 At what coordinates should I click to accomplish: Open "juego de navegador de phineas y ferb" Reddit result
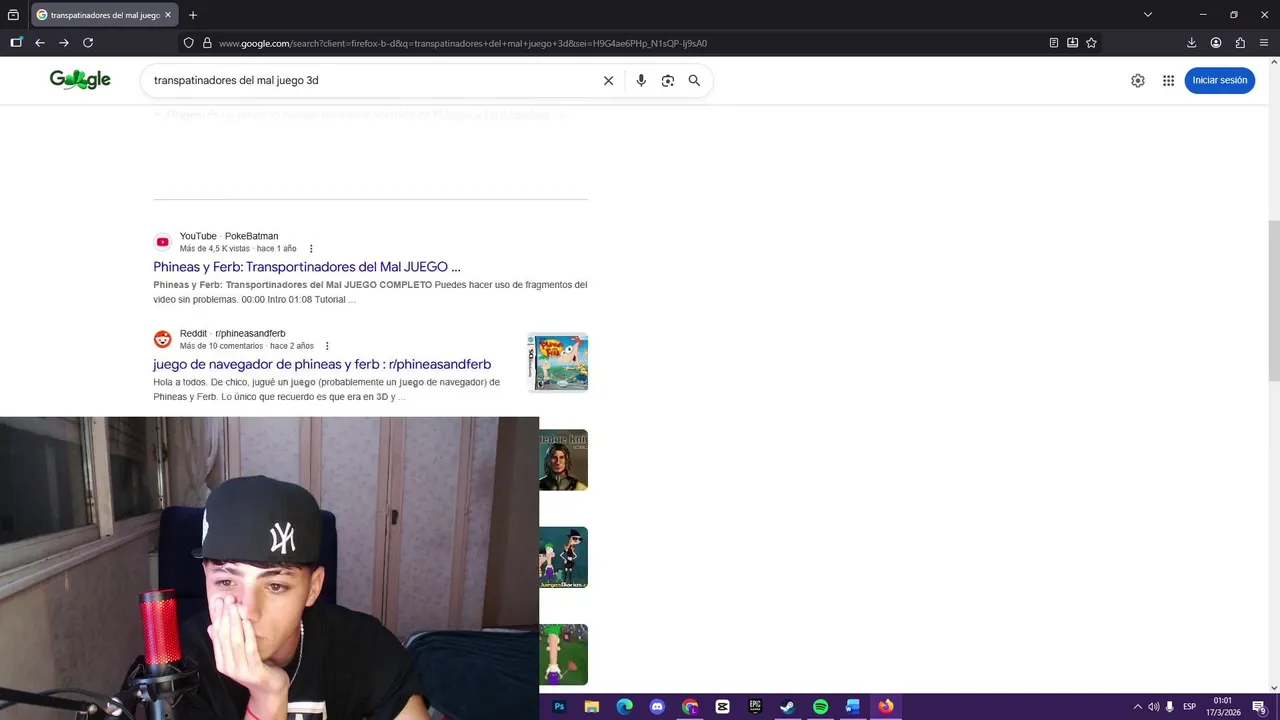[322, 364]
